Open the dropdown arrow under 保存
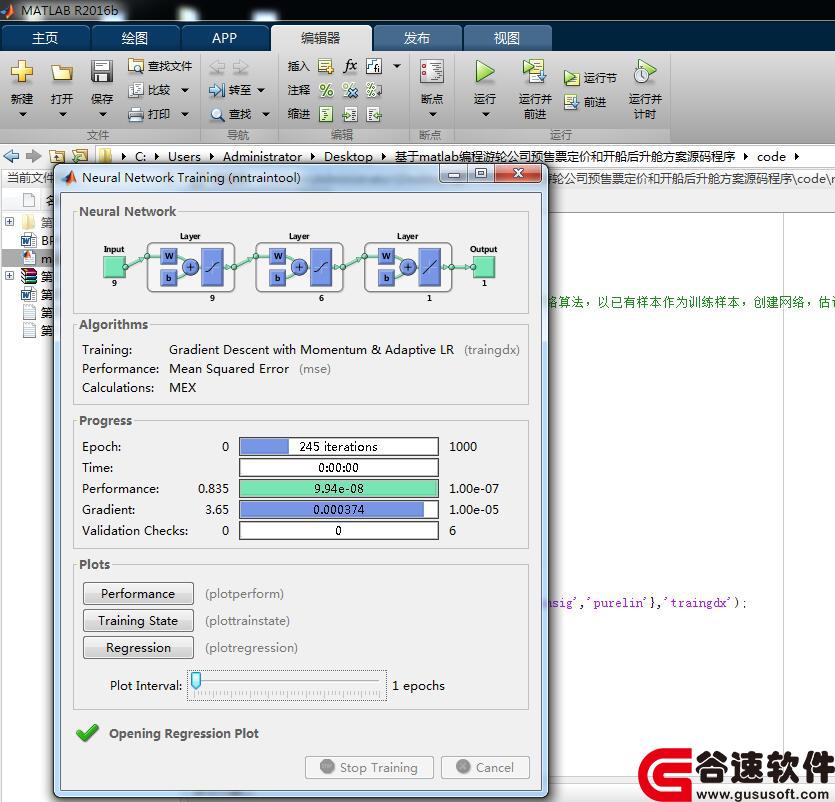 click(x=102, y=114)
